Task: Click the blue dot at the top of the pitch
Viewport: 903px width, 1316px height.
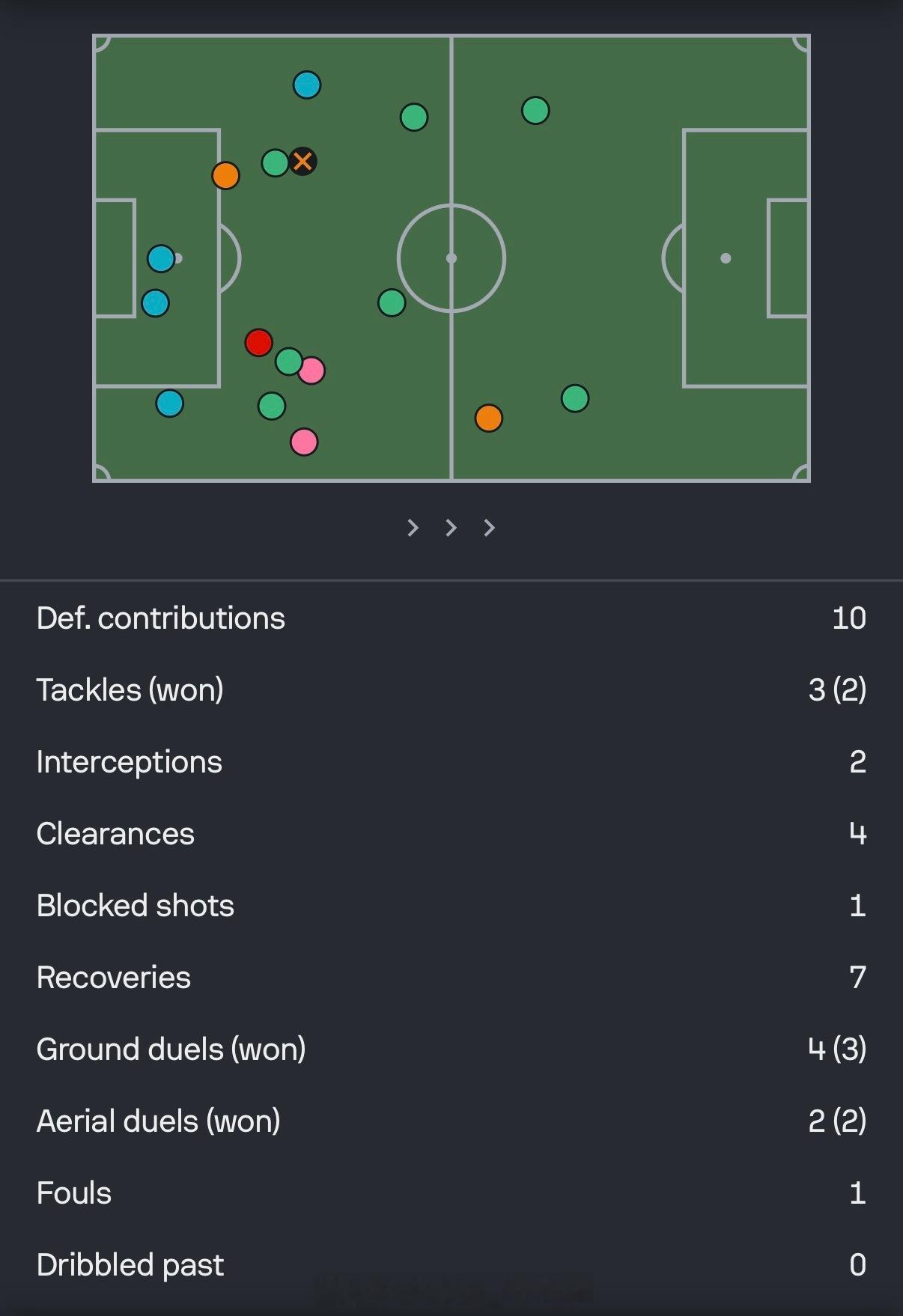Action: click(x=307, y=85)
